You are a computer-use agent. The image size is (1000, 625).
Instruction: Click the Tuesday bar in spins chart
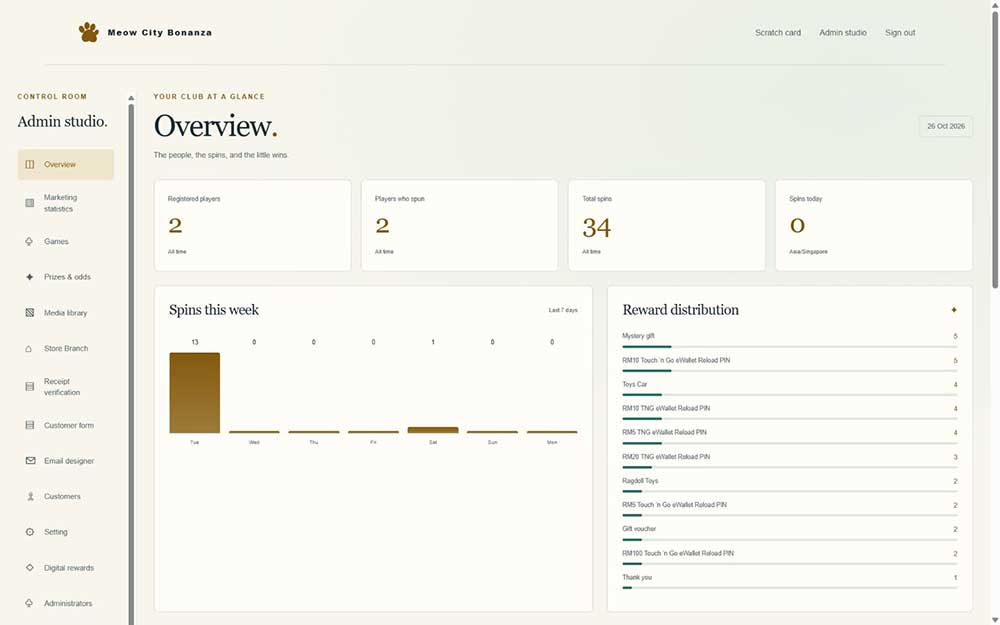pyautogui.click(x=195, y=393)
